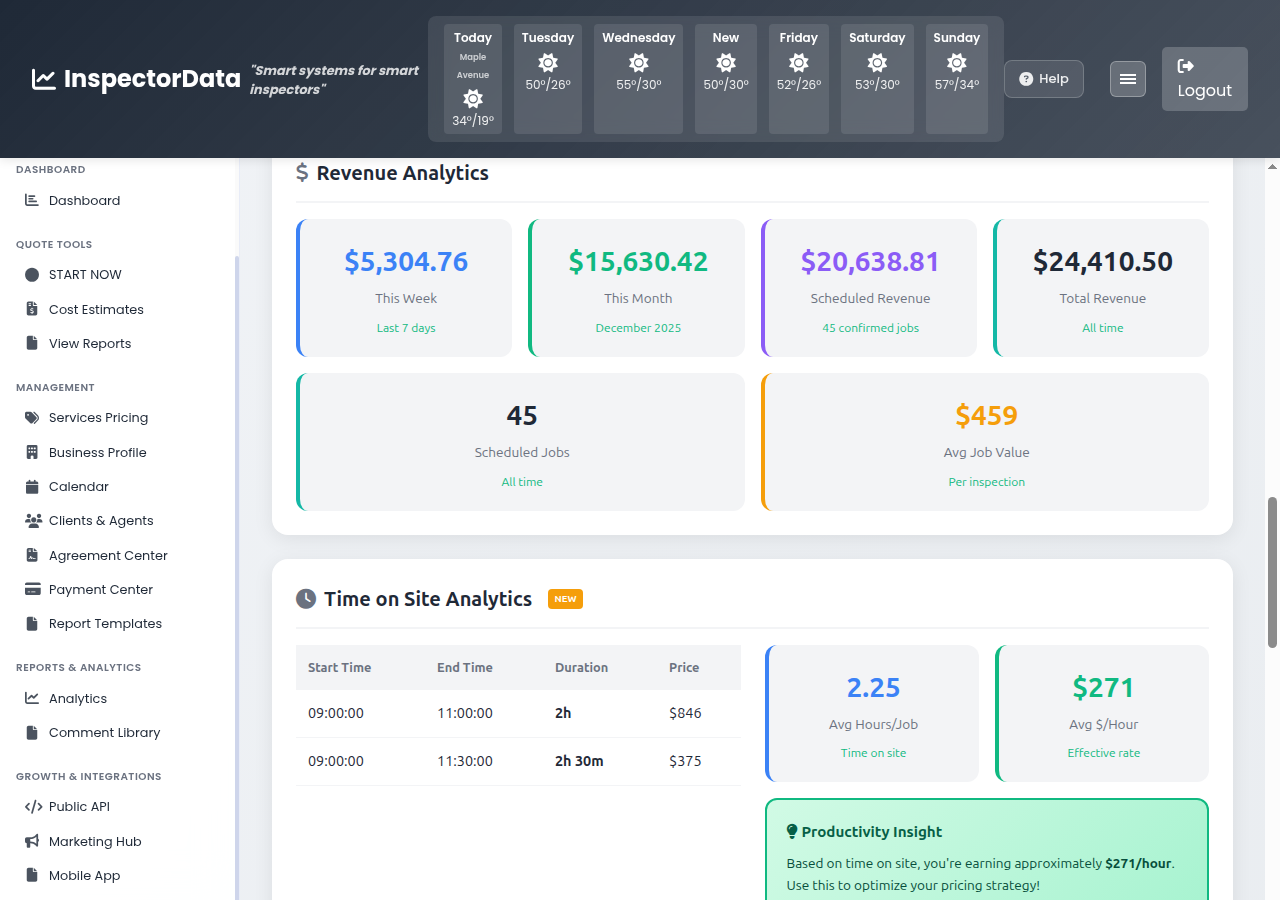Click the Logout button
The height and width of the screenshot is (900, 1280).
click(x=1204, y=78)
